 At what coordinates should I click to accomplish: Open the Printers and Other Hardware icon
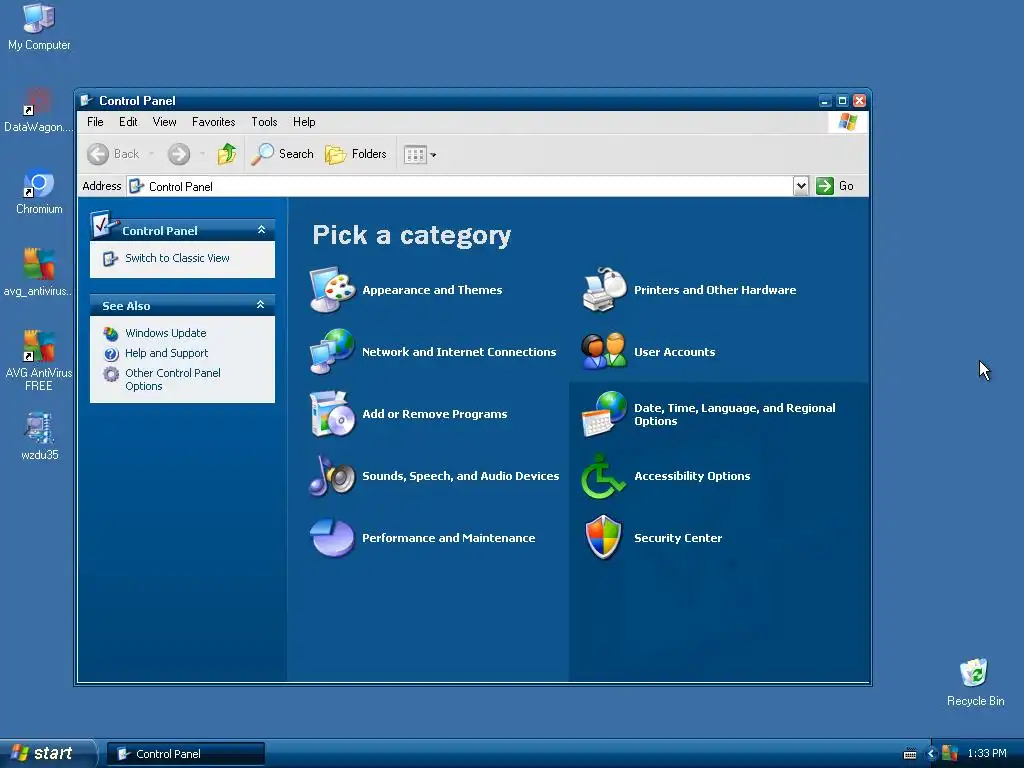click(x=604, y=289)
